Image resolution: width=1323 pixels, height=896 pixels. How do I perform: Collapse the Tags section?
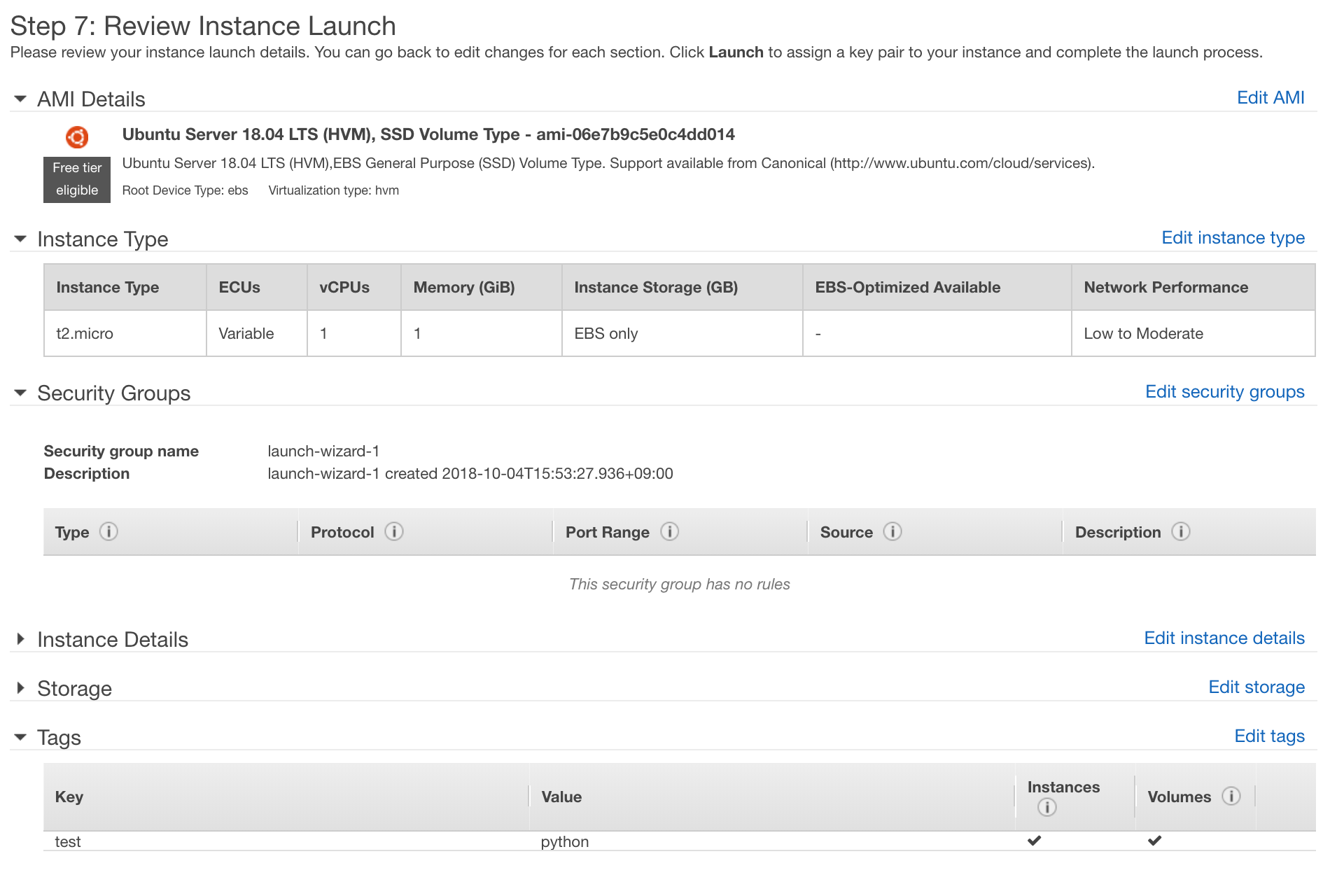[x=20, y=737]
